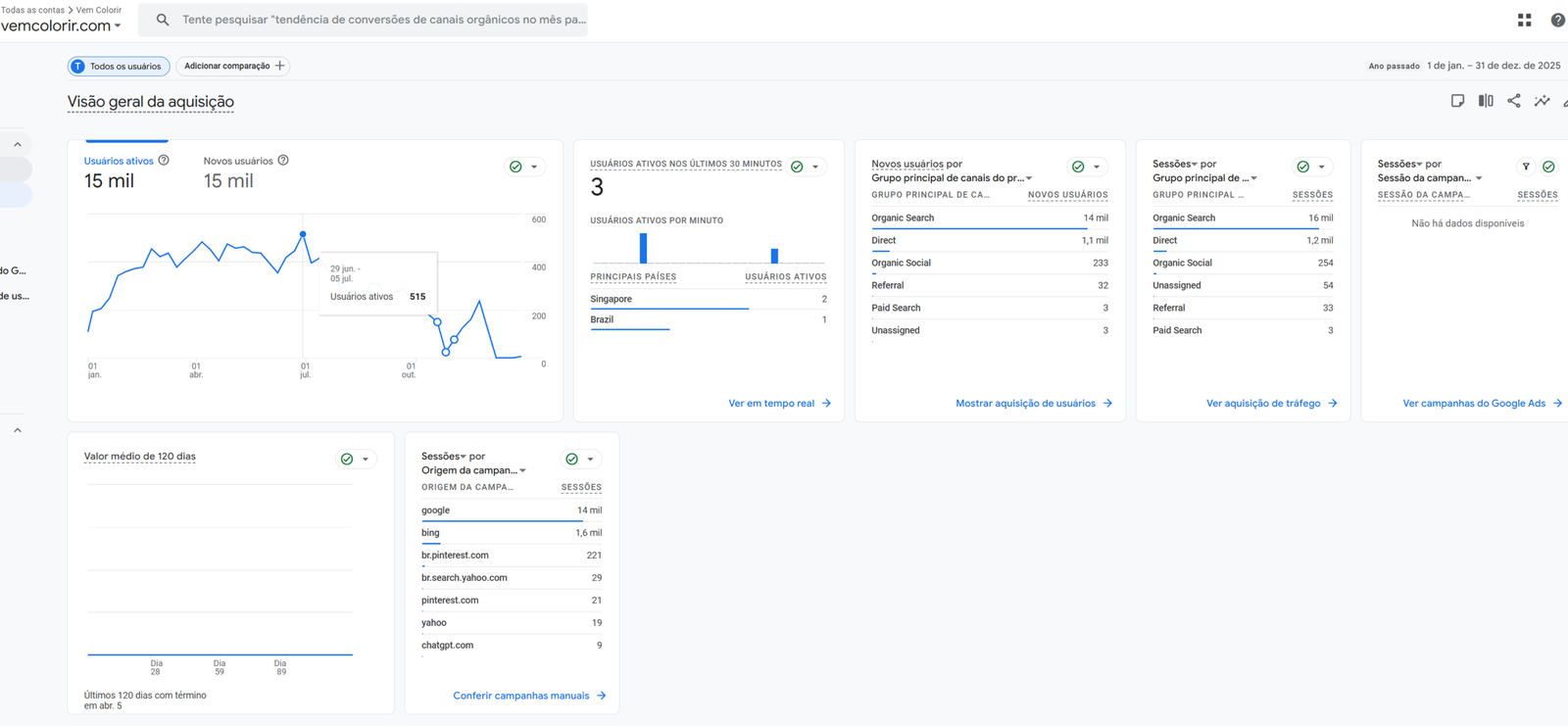Open the annotations note icon
The width and height of the screenshot is (1568, 726).
pos(1457,101)
